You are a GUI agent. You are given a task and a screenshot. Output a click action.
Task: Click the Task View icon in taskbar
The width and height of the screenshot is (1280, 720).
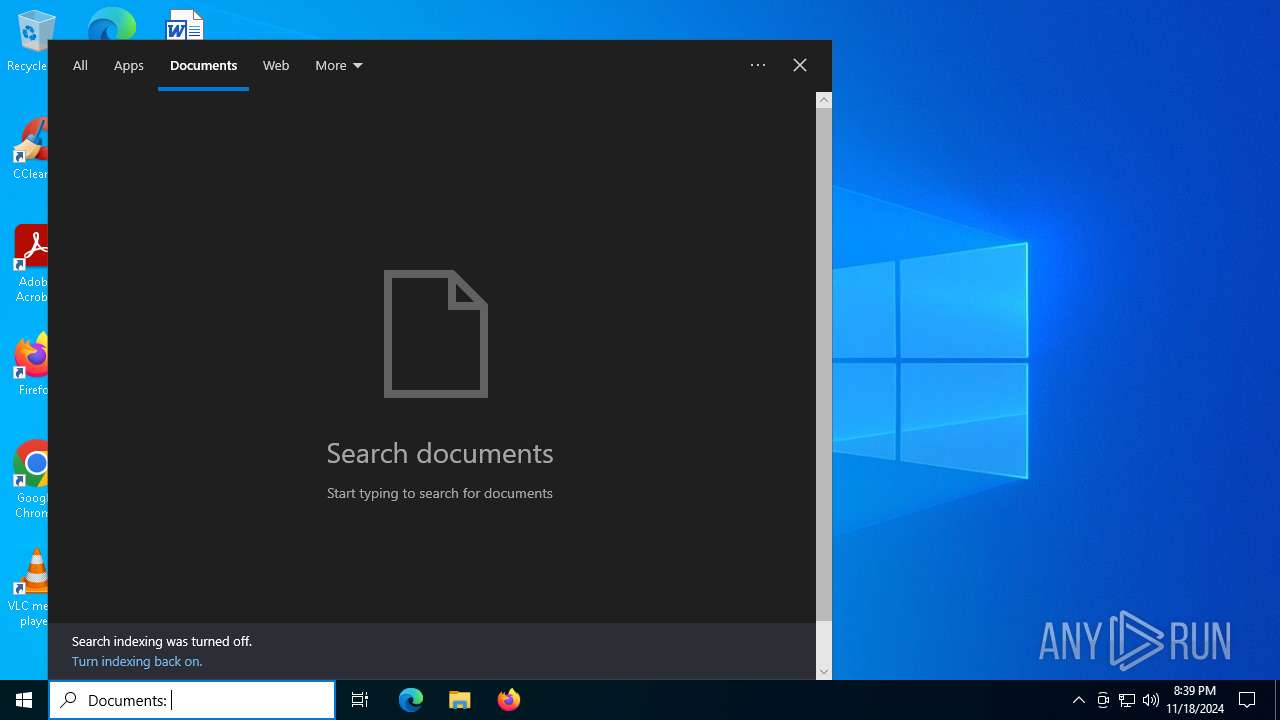(360, 700)
